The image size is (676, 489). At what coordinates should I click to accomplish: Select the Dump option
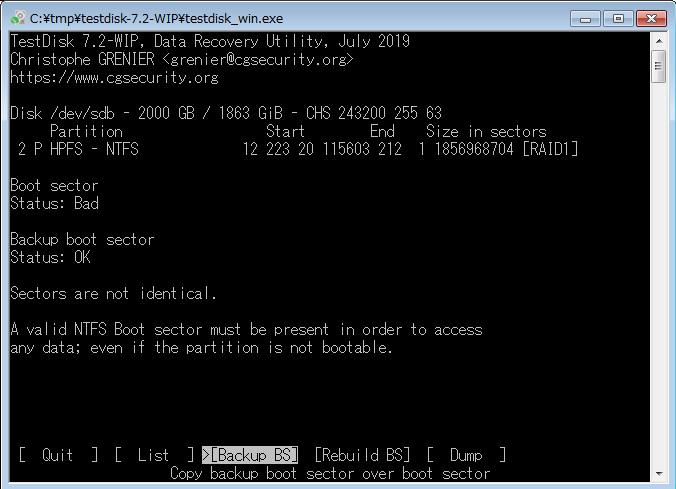pyautogui.click(x=466, y=455)
